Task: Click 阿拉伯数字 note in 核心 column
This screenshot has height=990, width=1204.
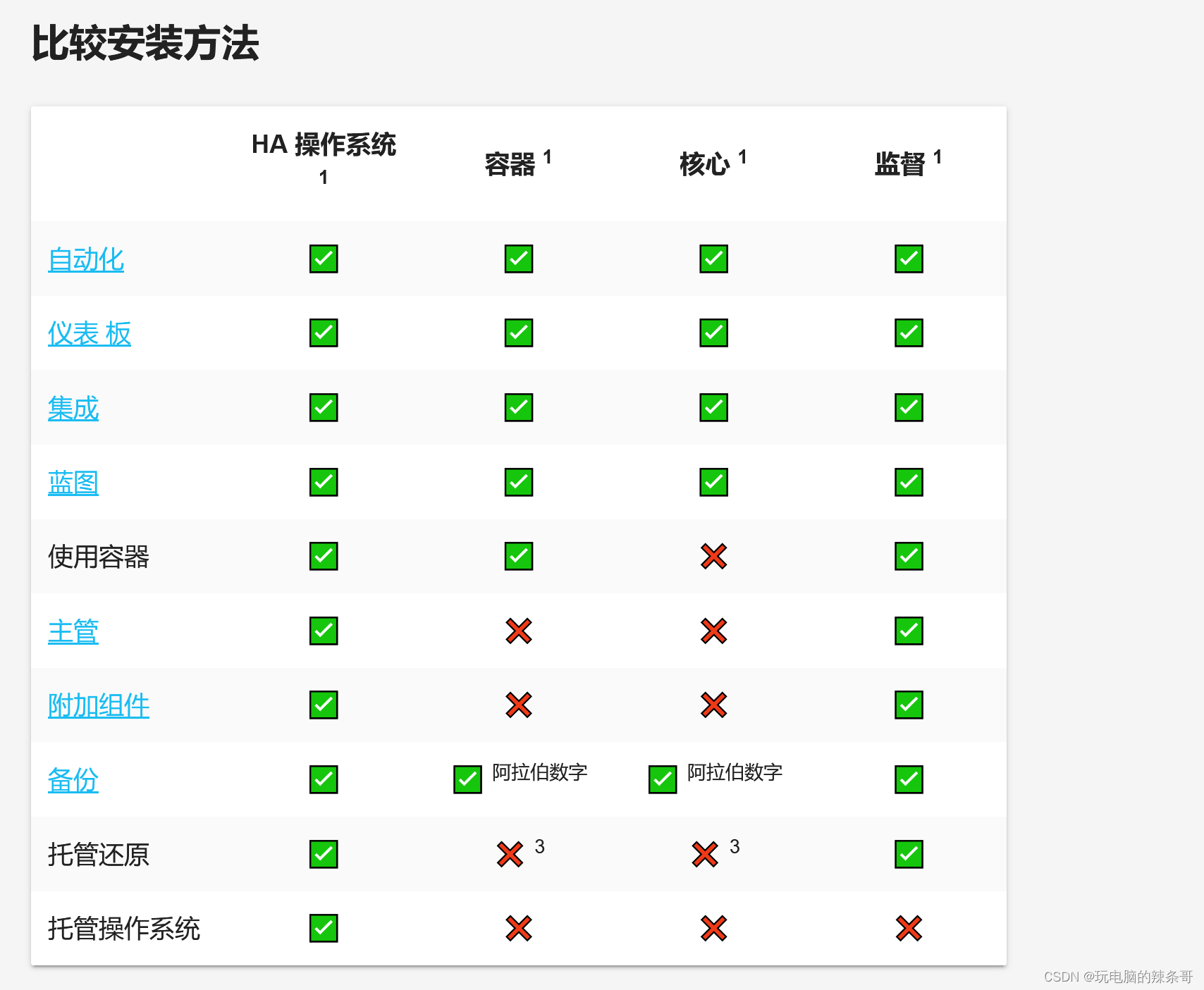Action: click(x=735, y=772)
